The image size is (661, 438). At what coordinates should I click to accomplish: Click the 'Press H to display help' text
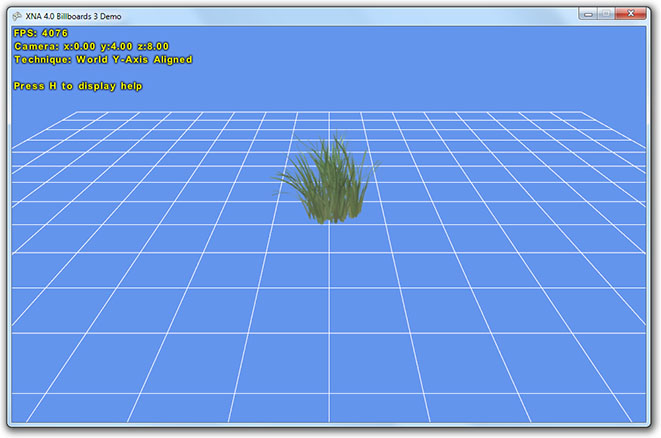[78, 86]
